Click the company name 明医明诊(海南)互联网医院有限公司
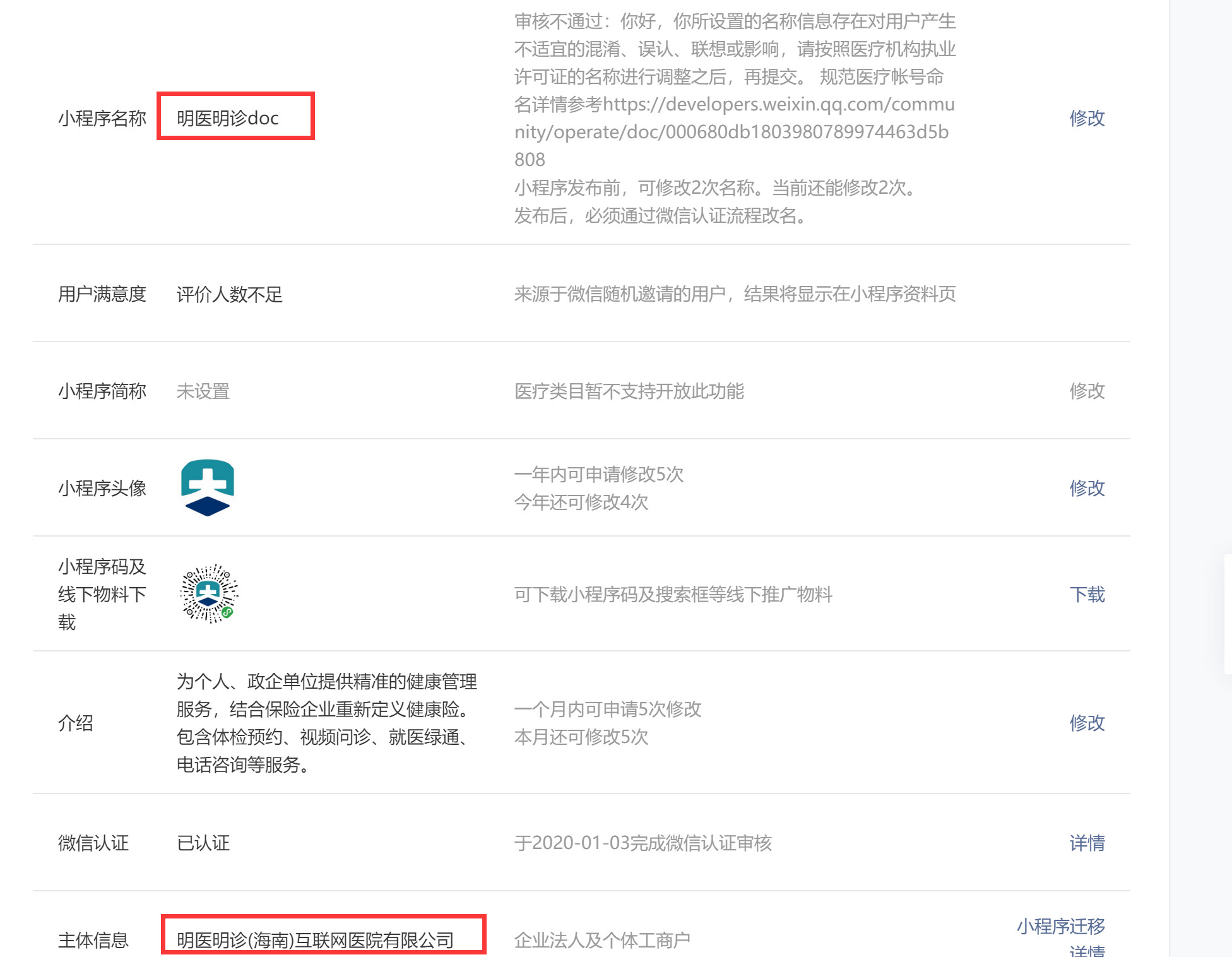This screenshot has width=1232, height=957. point(315,940)
